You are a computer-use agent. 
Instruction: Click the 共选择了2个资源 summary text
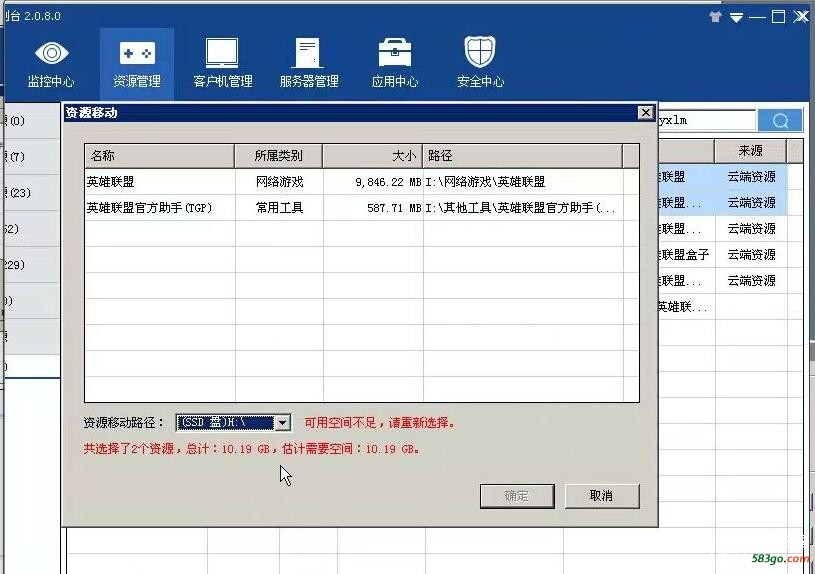pos(252,448)
